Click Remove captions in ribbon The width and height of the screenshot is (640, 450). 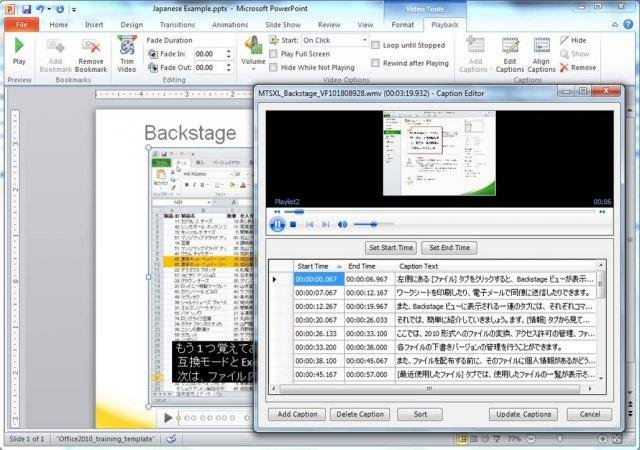pos(578,67)
